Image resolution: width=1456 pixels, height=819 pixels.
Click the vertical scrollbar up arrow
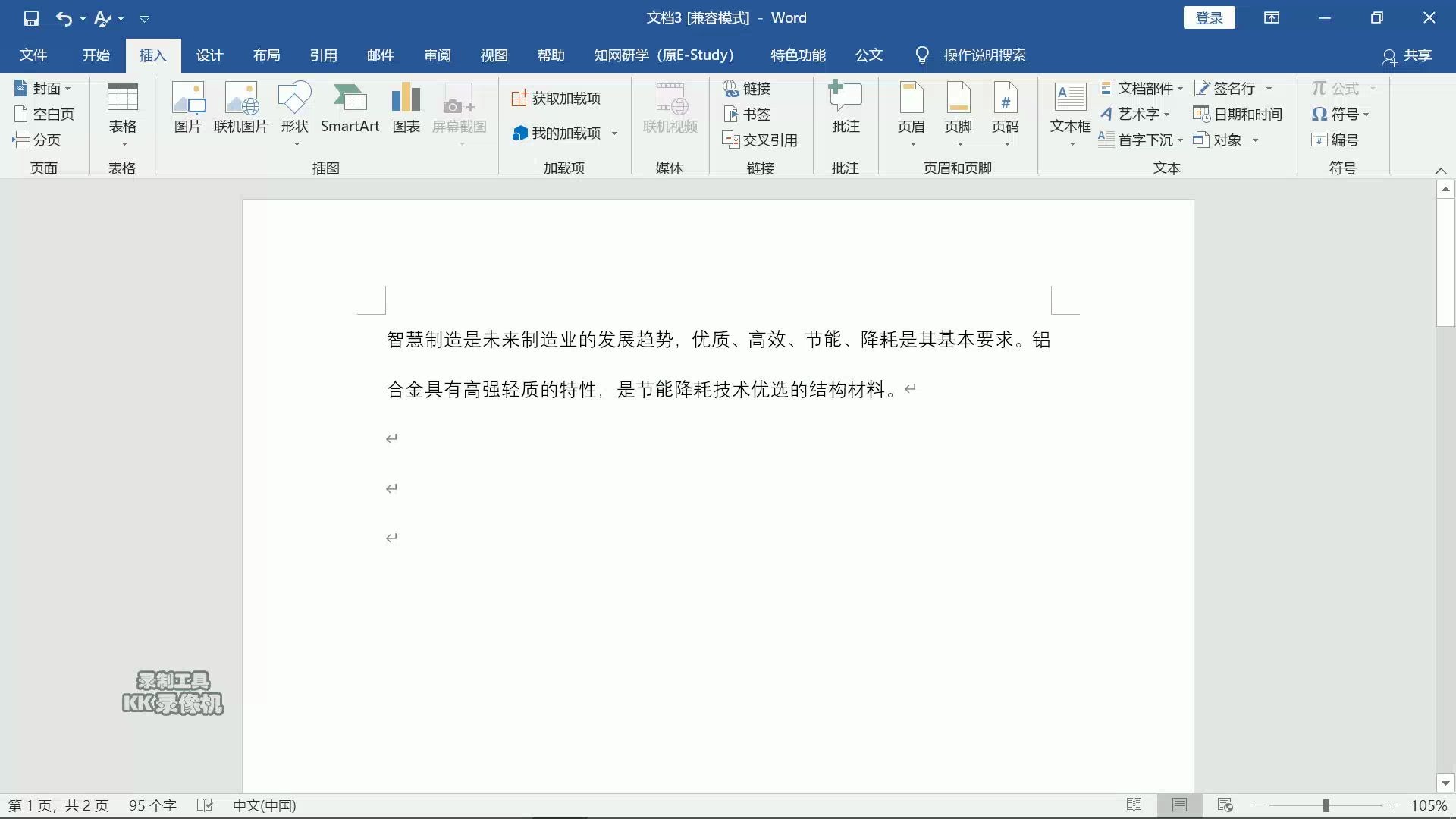point(1445,189)
